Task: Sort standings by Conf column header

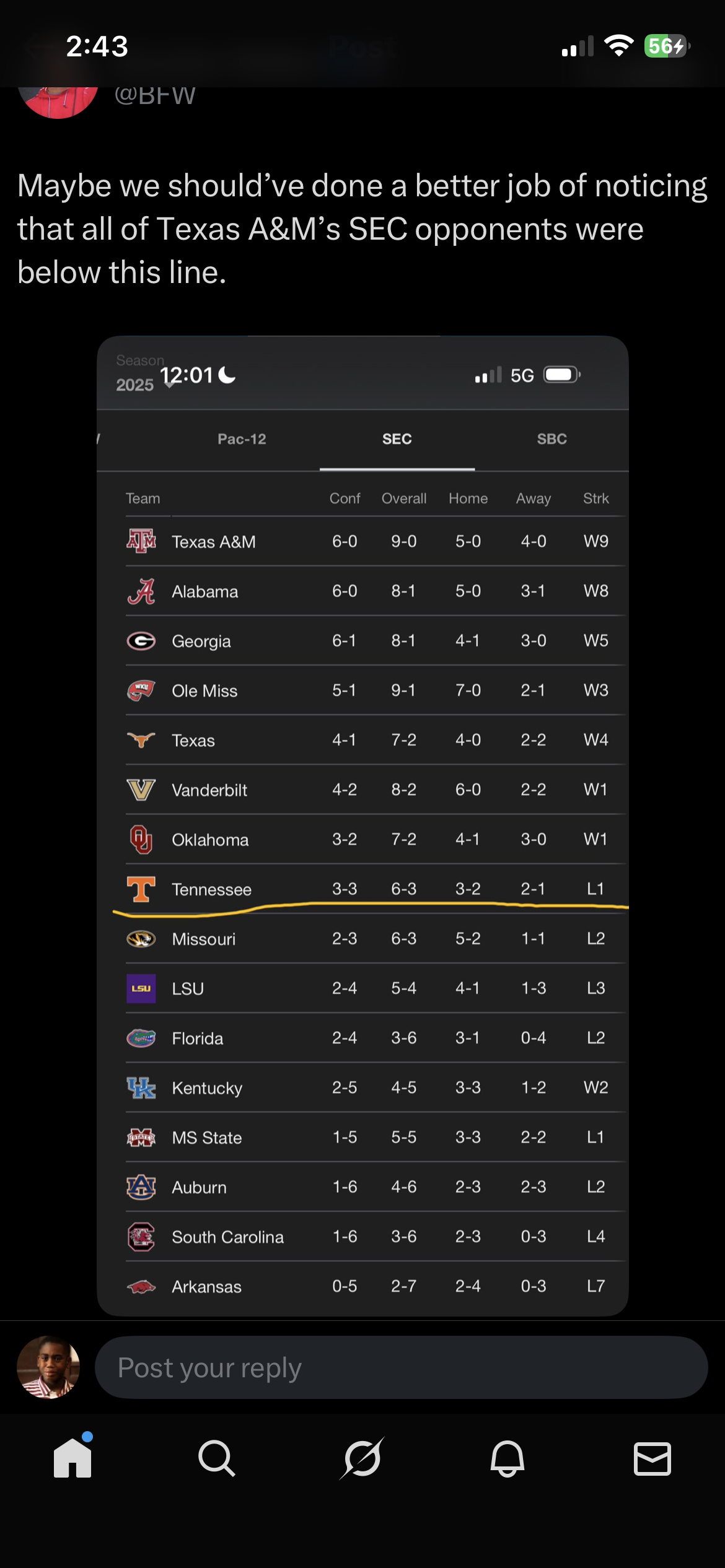Action: click(345, 499)
